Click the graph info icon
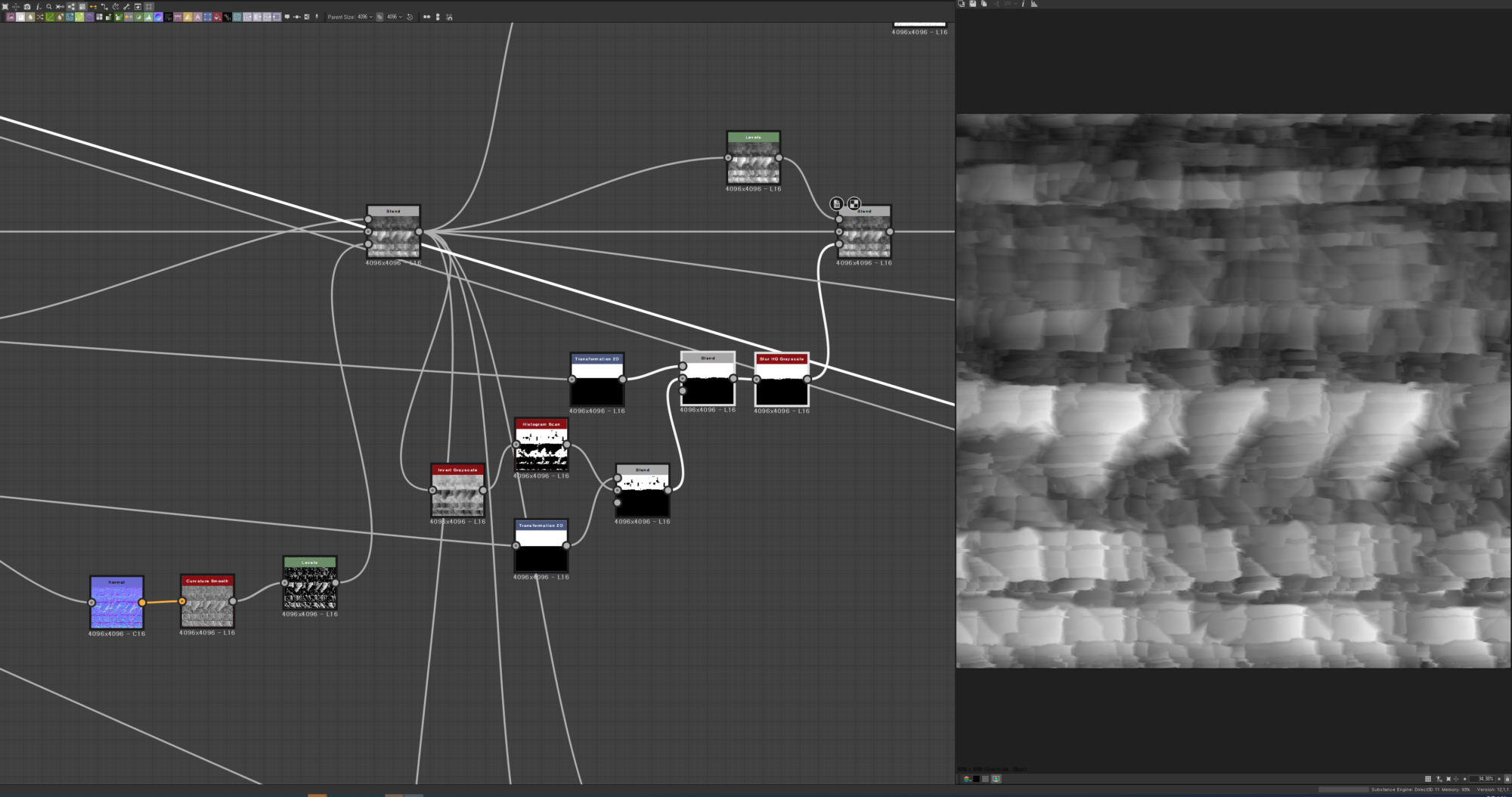 click(38, 6)
